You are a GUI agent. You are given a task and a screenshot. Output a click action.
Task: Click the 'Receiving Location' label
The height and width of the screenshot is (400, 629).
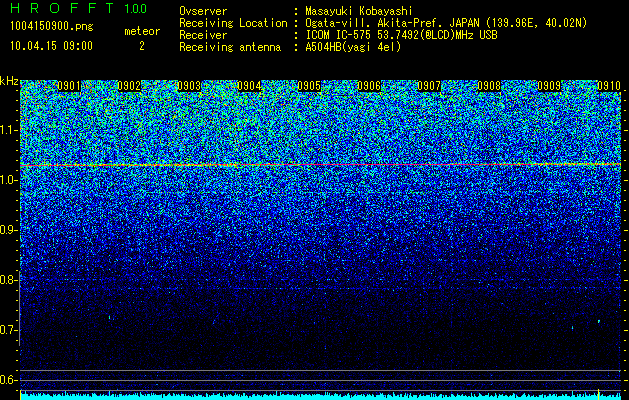pyautogui.click(x=233, y=23)
